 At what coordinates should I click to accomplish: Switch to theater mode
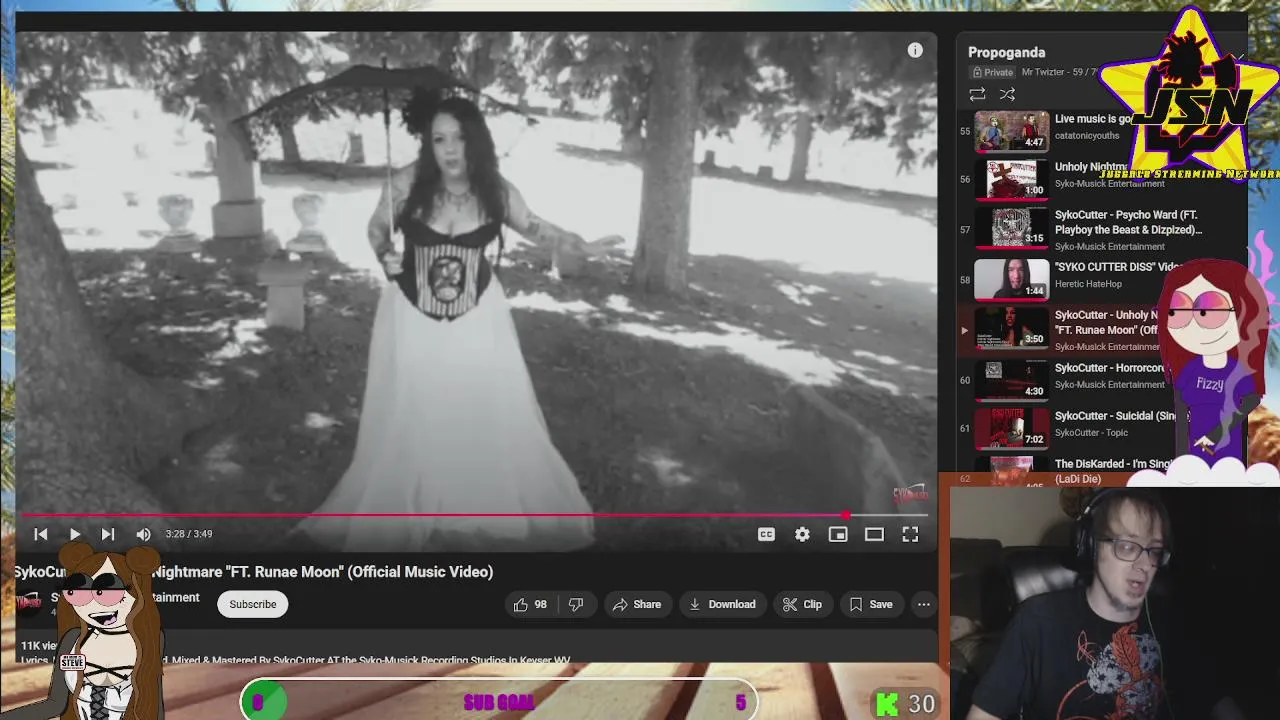pos(874,534)
